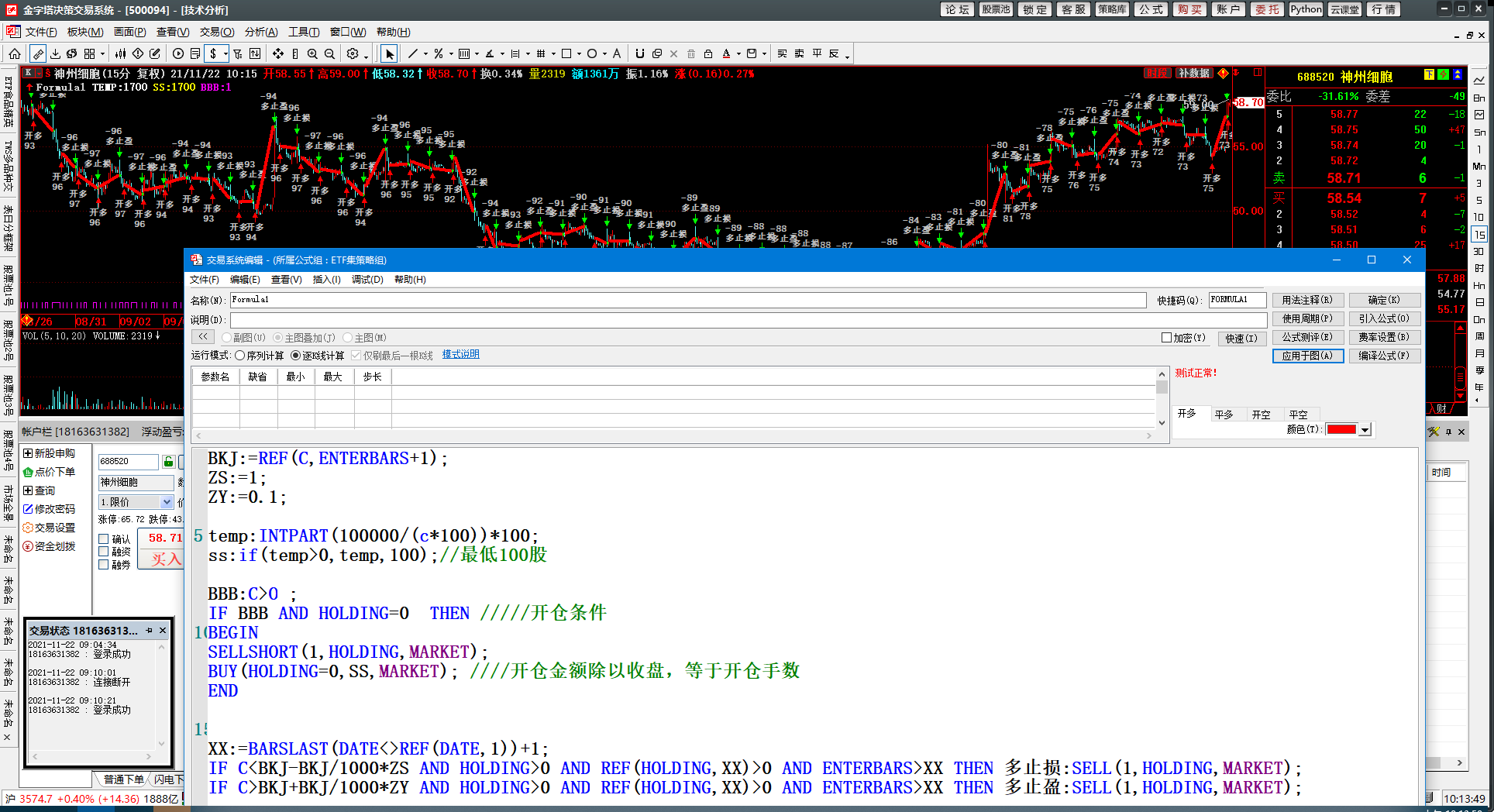Image resolution: width=1494 pixels, height=812 pixels.
Task: Pick the rectangle drawing tool
Action: pos(566,53)
